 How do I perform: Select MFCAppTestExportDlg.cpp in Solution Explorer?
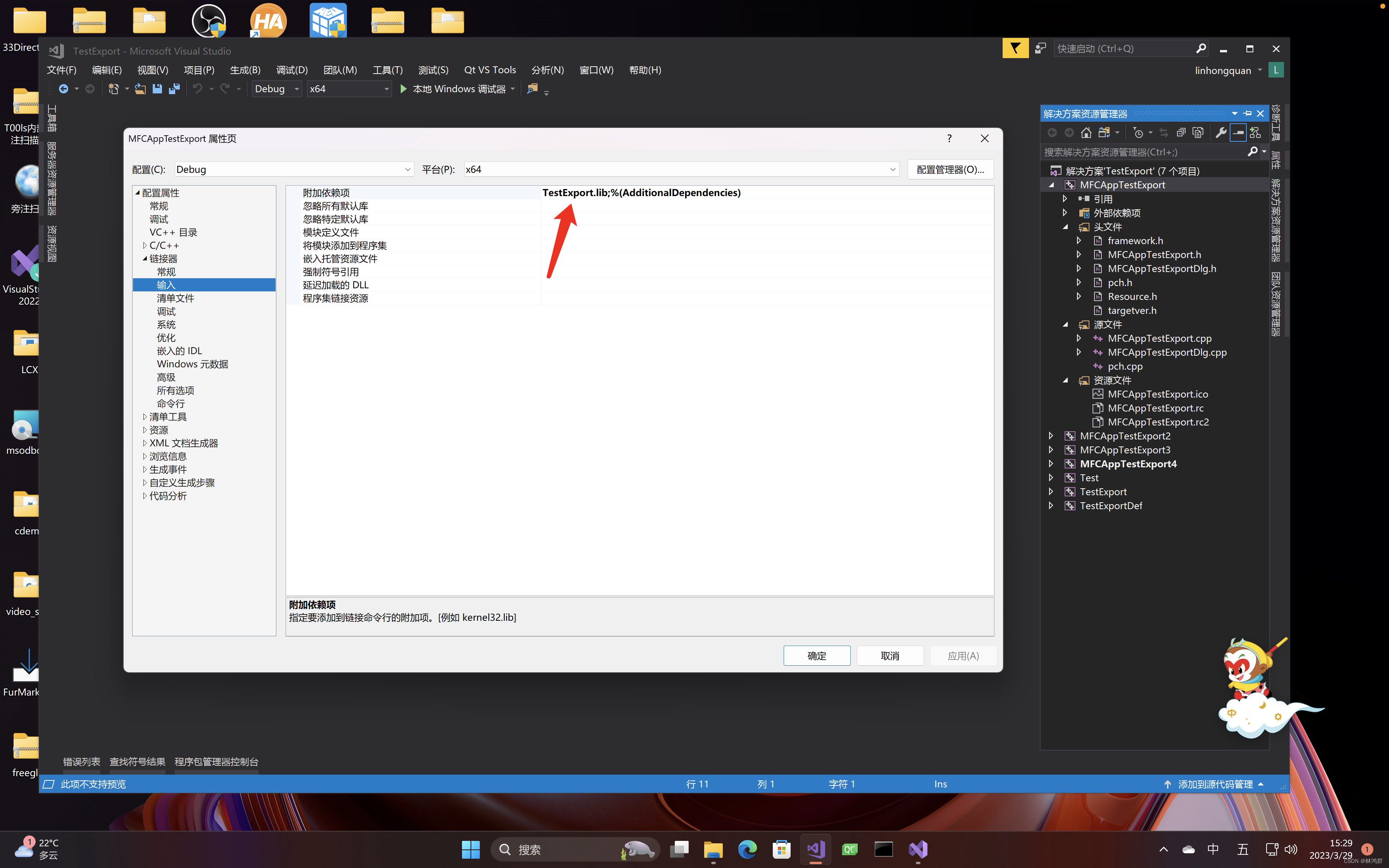click(x=1167, y=353)
